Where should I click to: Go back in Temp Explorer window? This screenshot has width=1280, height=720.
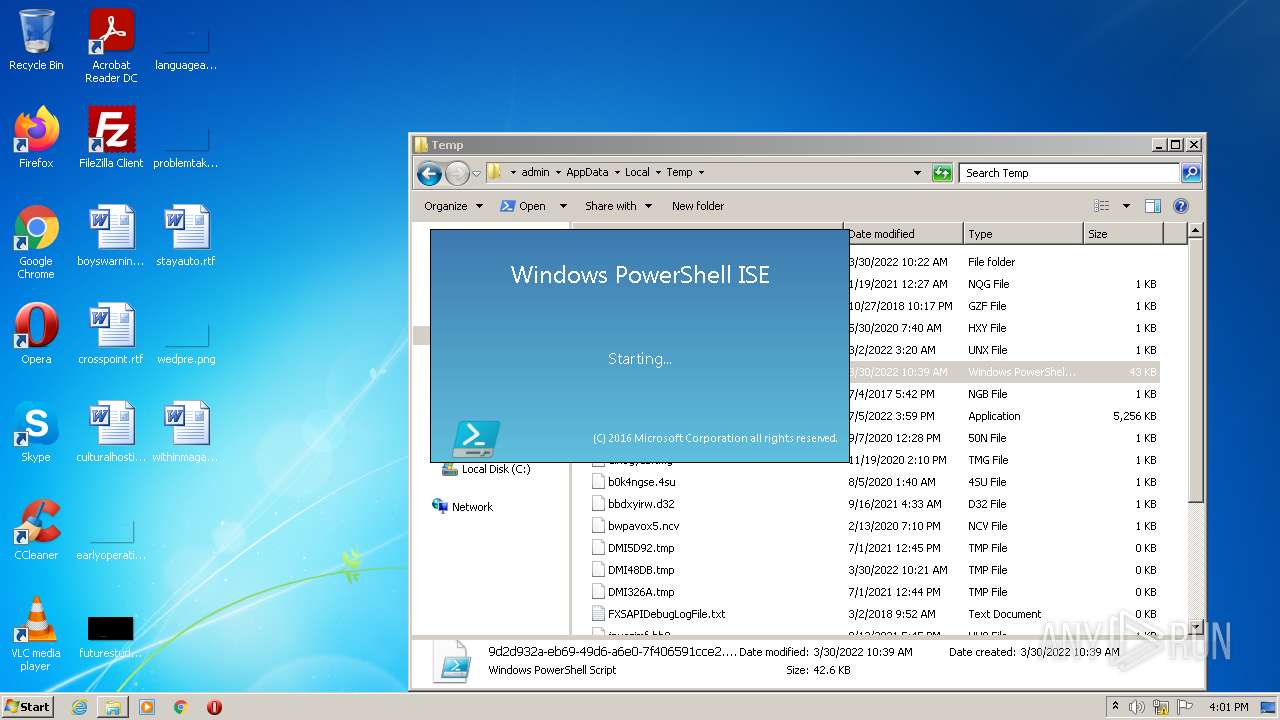(430, 173)
